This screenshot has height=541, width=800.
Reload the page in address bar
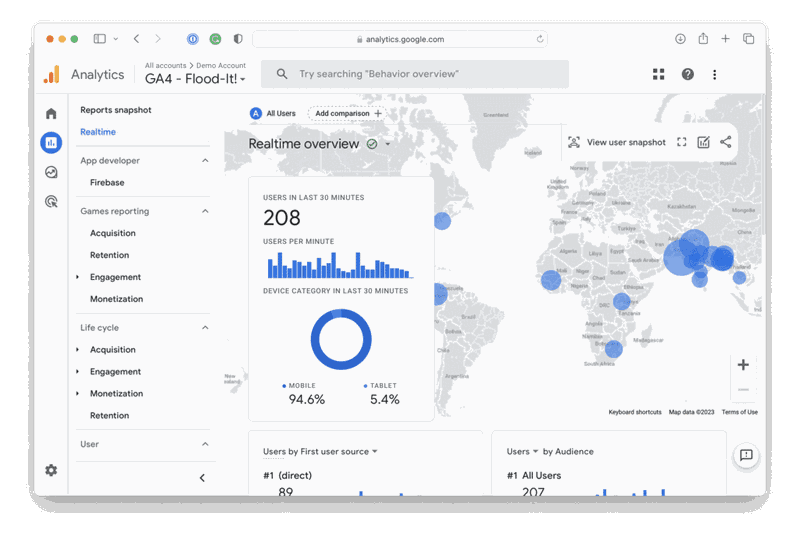[540, 39]
